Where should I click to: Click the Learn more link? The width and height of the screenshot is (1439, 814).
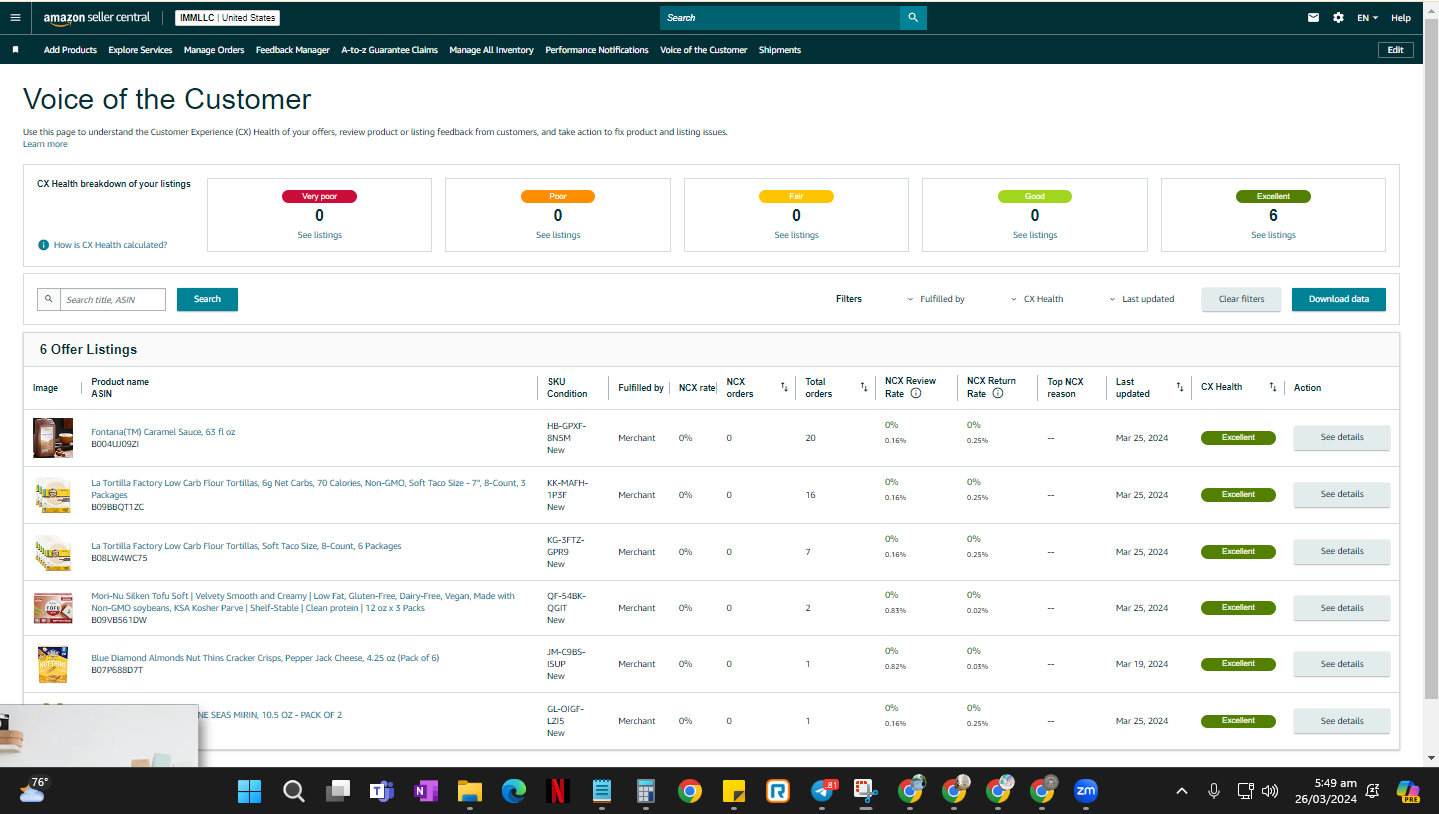(x=45, y=144)
